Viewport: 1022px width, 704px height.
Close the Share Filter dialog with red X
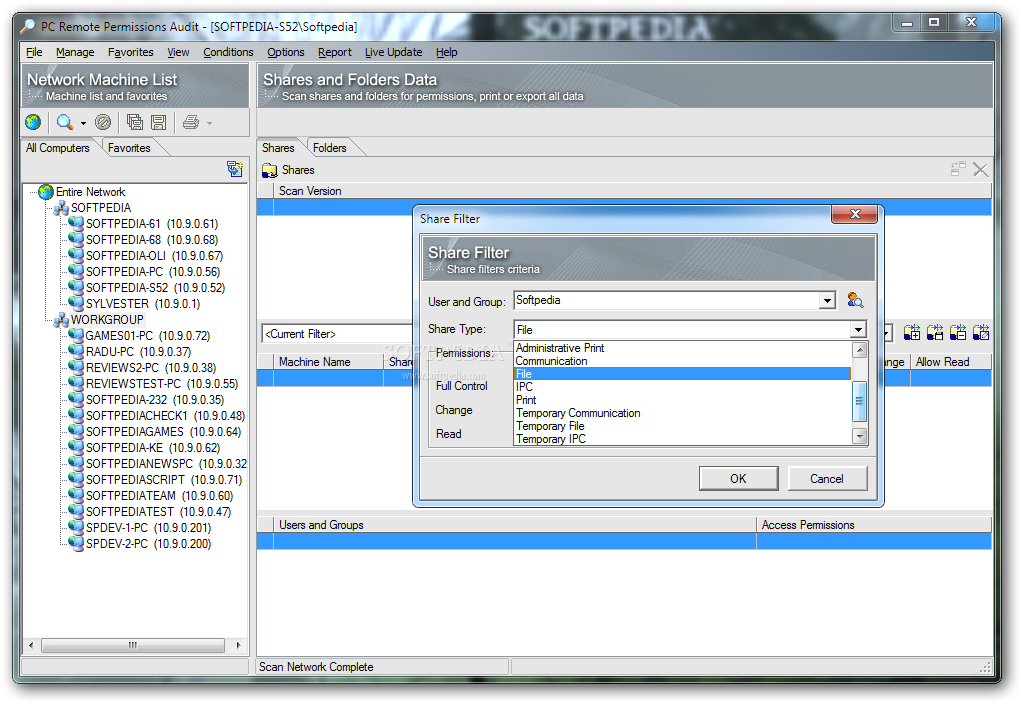855,214
